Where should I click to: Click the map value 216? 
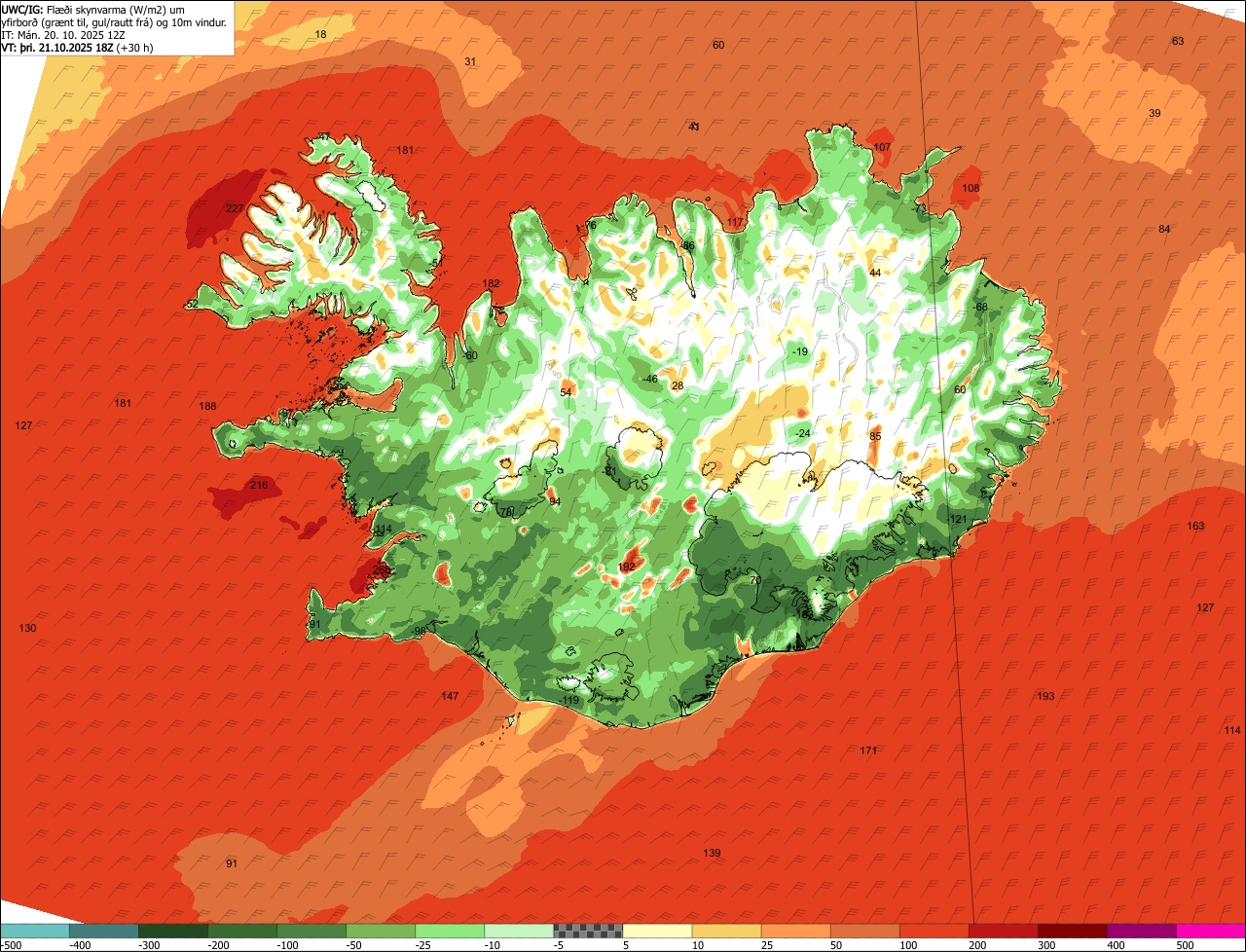[x=259, y=485]
